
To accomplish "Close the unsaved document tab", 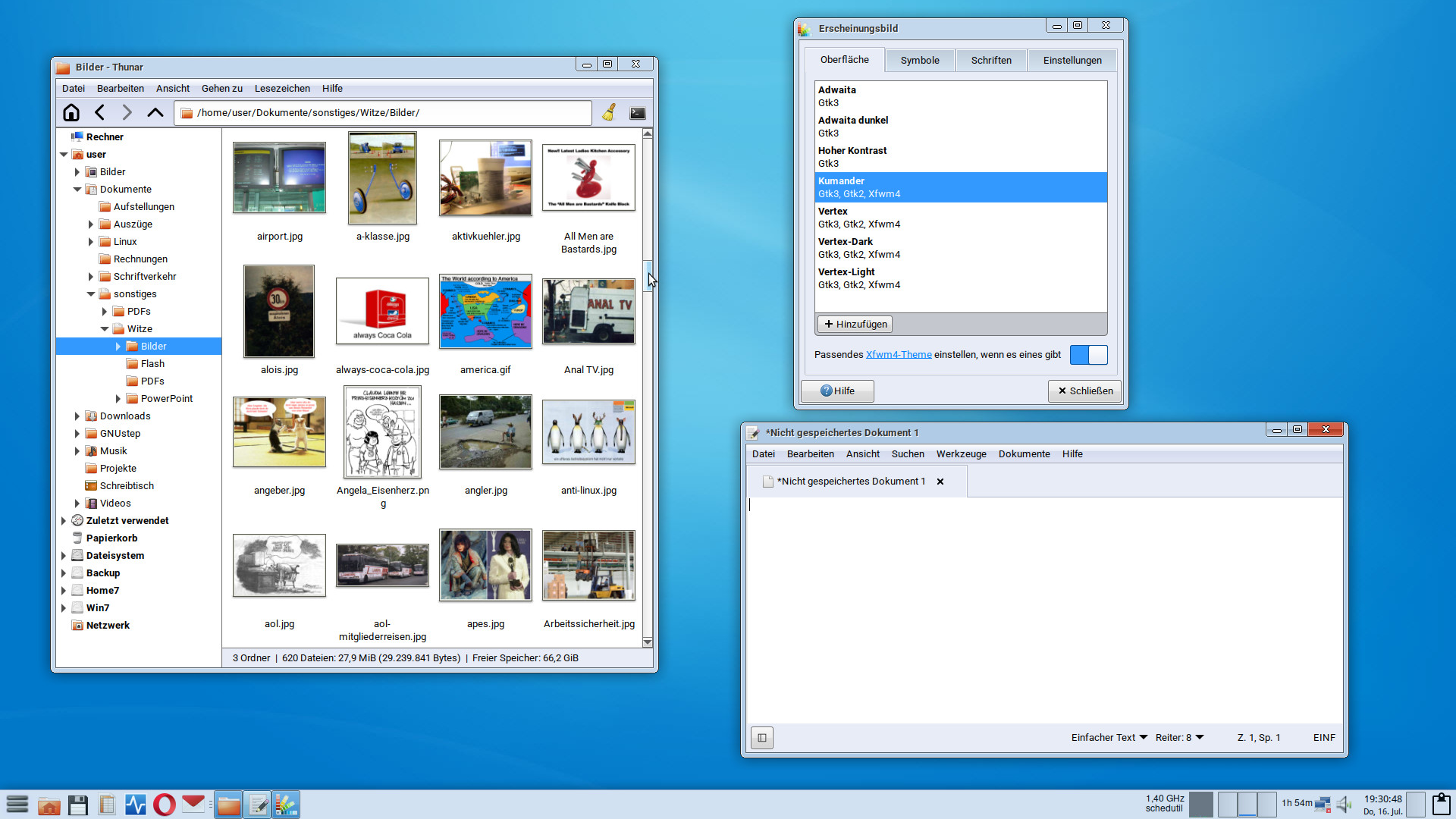I will coord(940,482).
